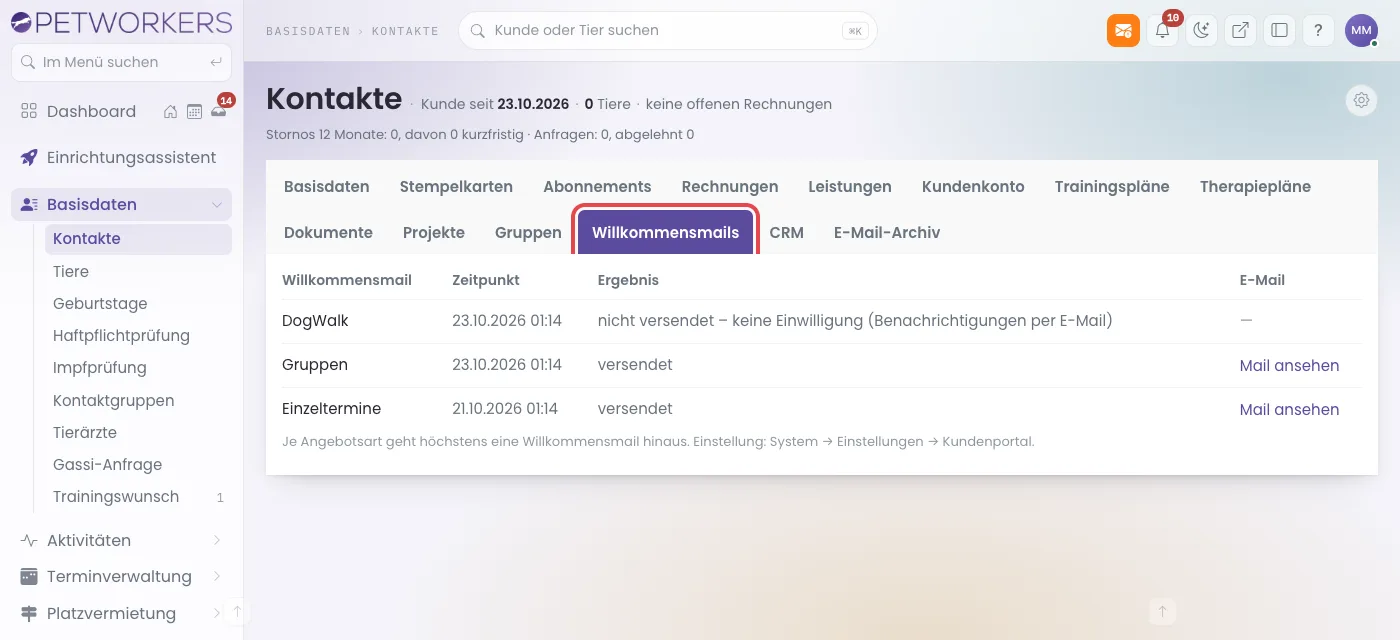Open the MM user avatar menu
The height and width of the screenshot is (640, 1400).
tap(1361, 30)
